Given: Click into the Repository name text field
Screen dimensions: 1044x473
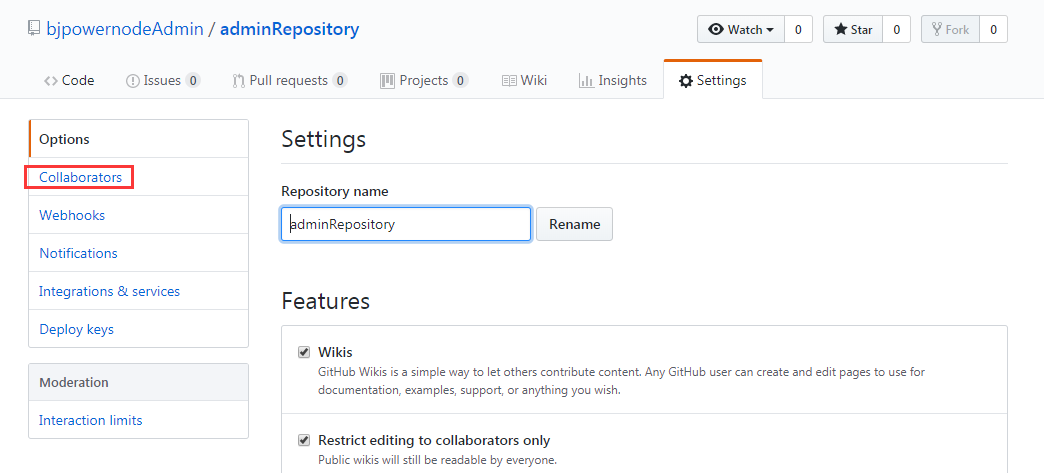Looking at the screenshot, I should (x=406, y=224).
